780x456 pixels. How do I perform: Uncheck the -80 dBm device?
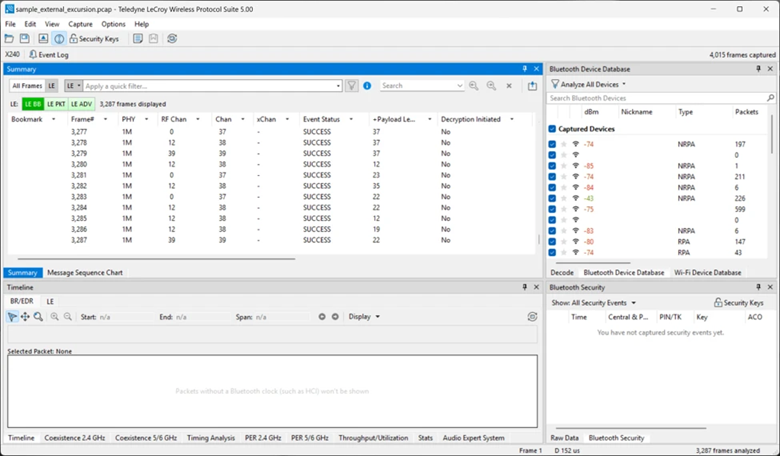point(552,242)
